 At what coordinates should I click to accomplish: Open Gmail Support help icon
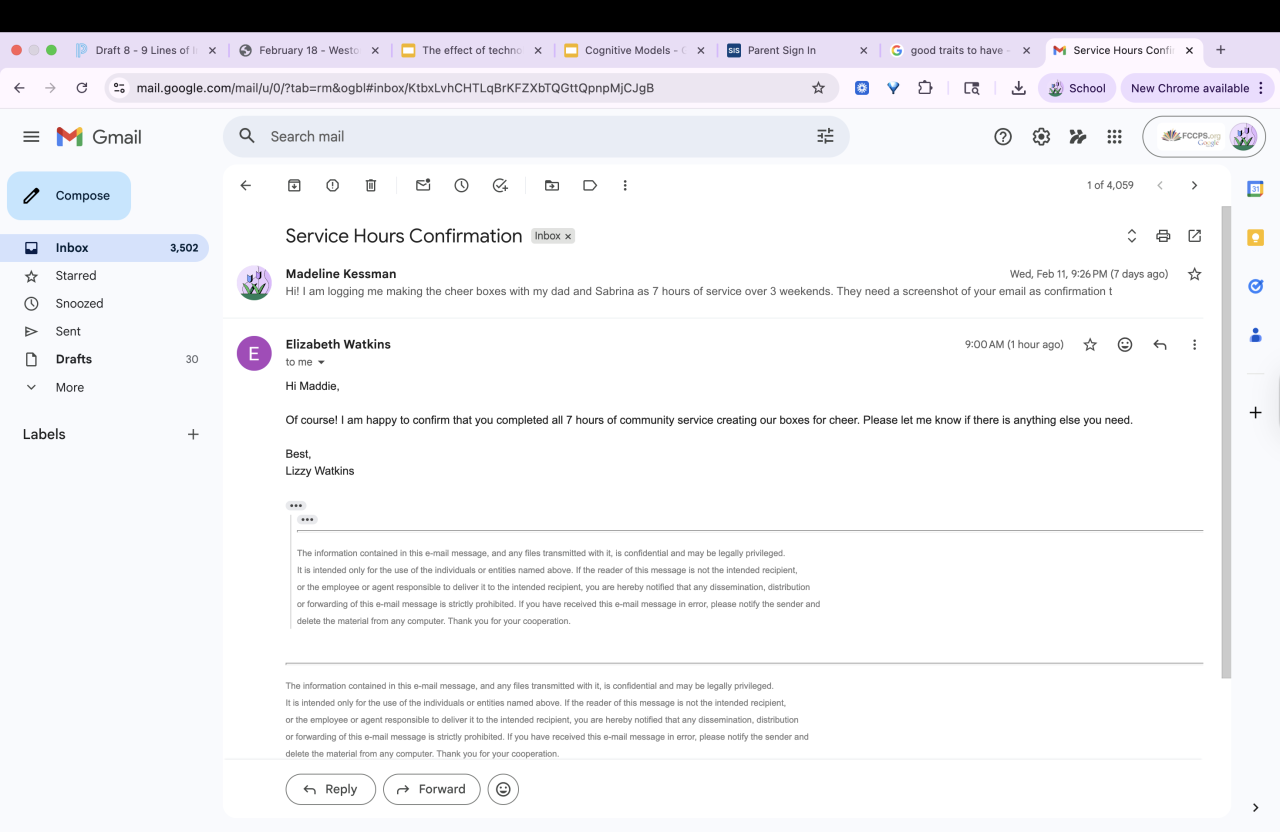click(x=1003, y=137)
